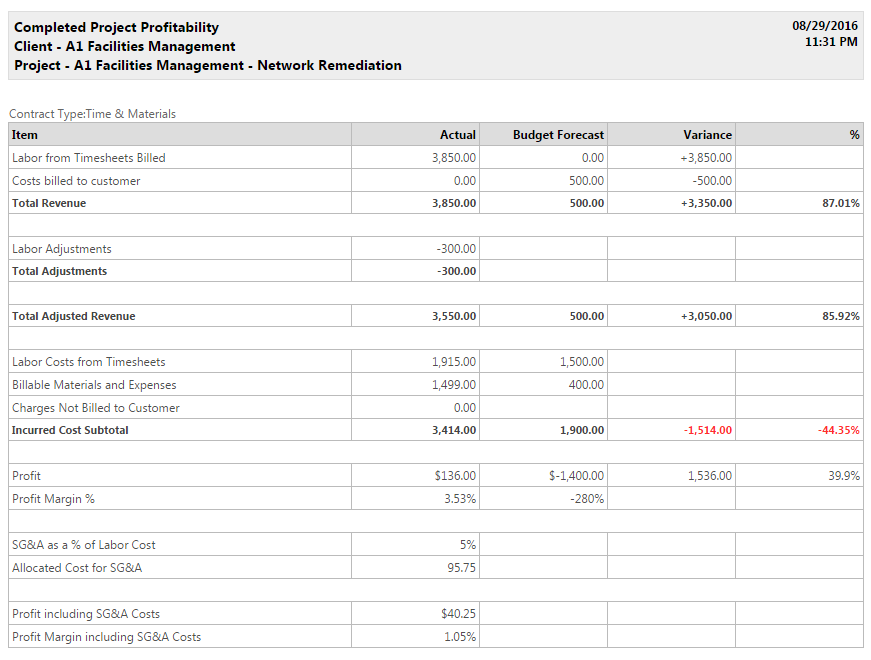The image size is (871, 660).
Task: Click the 3,550.00 Total Adjusted Revenue actual
Action: (454, 316)
